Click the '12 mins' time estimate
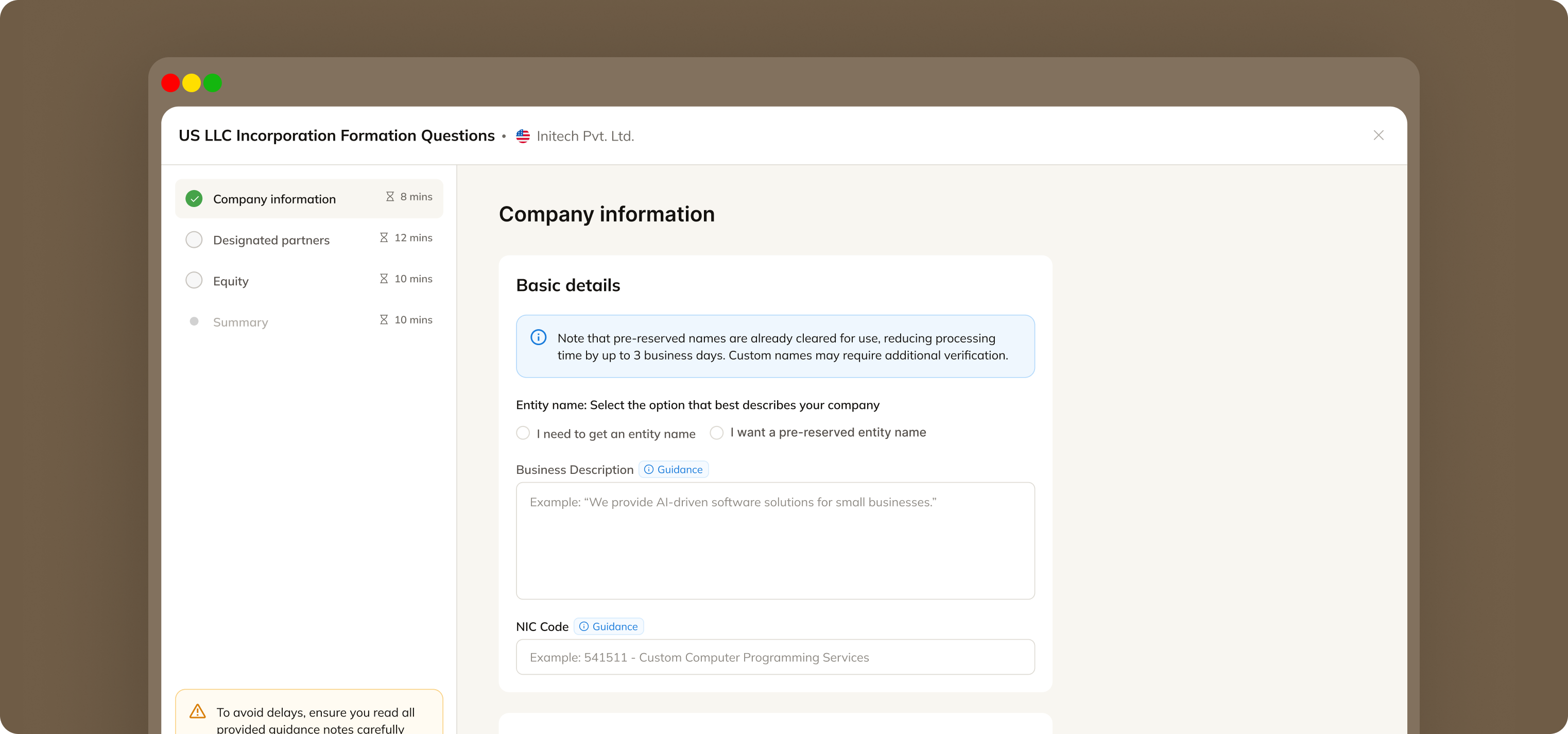Screen dimensions: 1568x734 (x=413, y=237)
